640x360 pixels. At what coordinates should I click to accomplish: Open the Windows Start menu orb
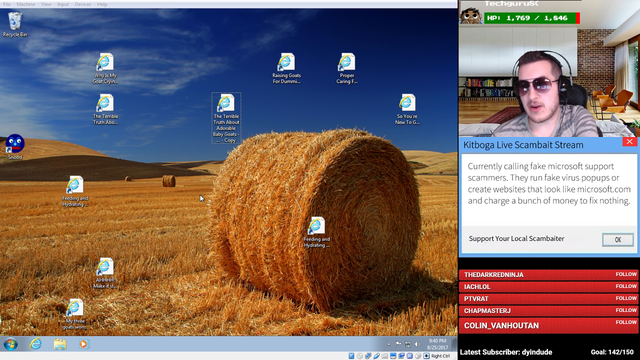click(11, 344)
